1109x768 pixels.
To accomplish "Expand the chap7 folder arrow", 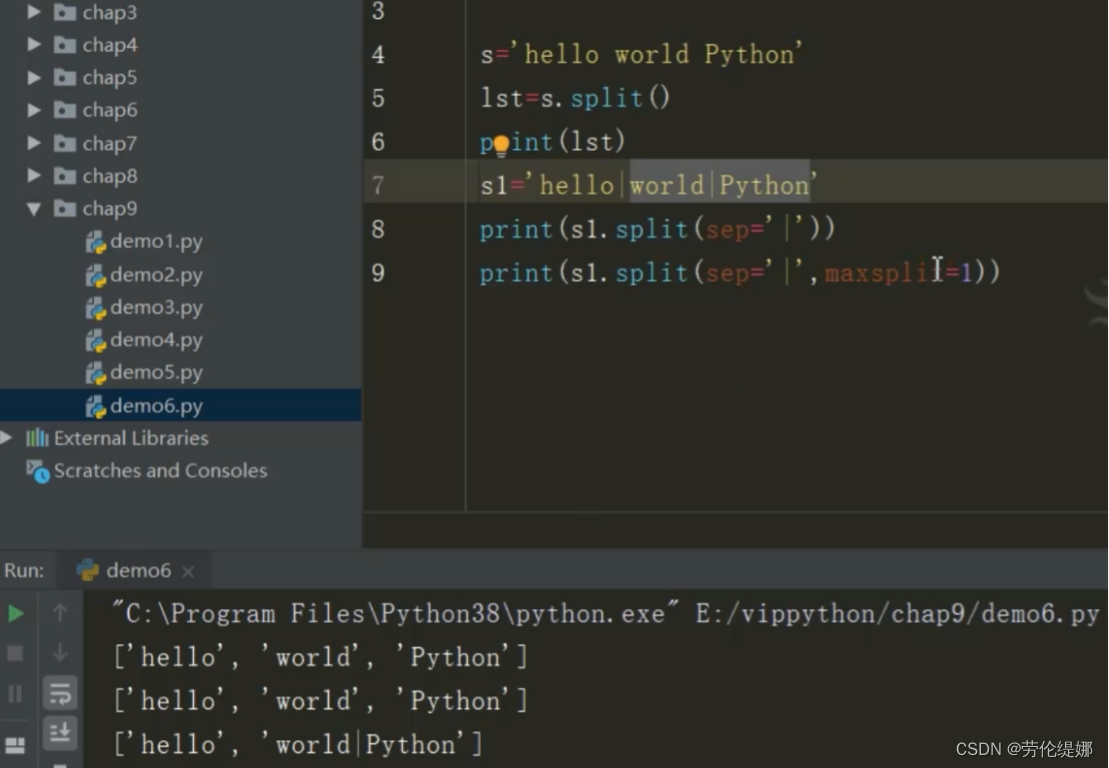I will click(x=33, y=143).
